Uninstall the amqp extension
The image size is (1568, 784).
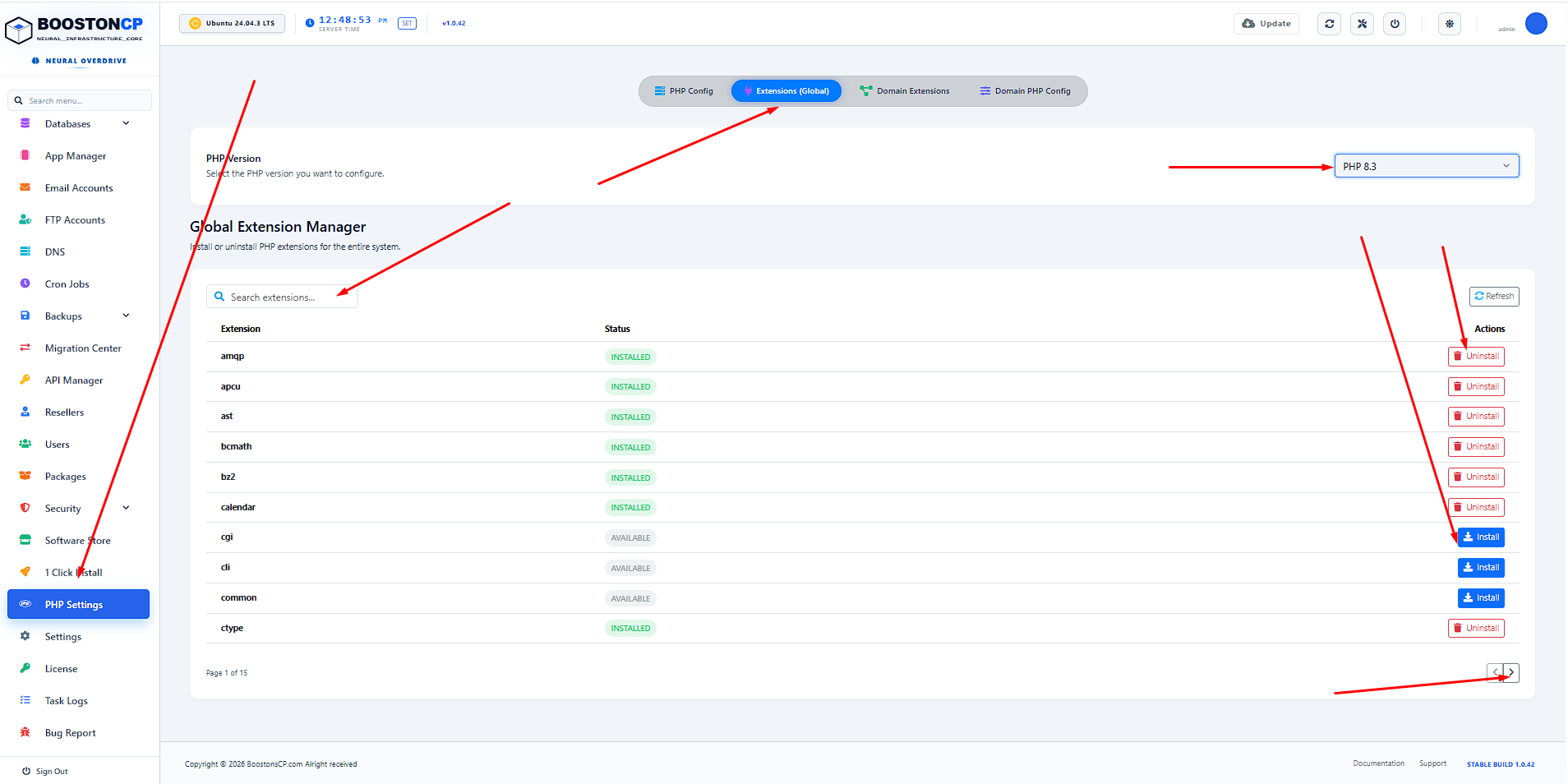coord(1476,357)
